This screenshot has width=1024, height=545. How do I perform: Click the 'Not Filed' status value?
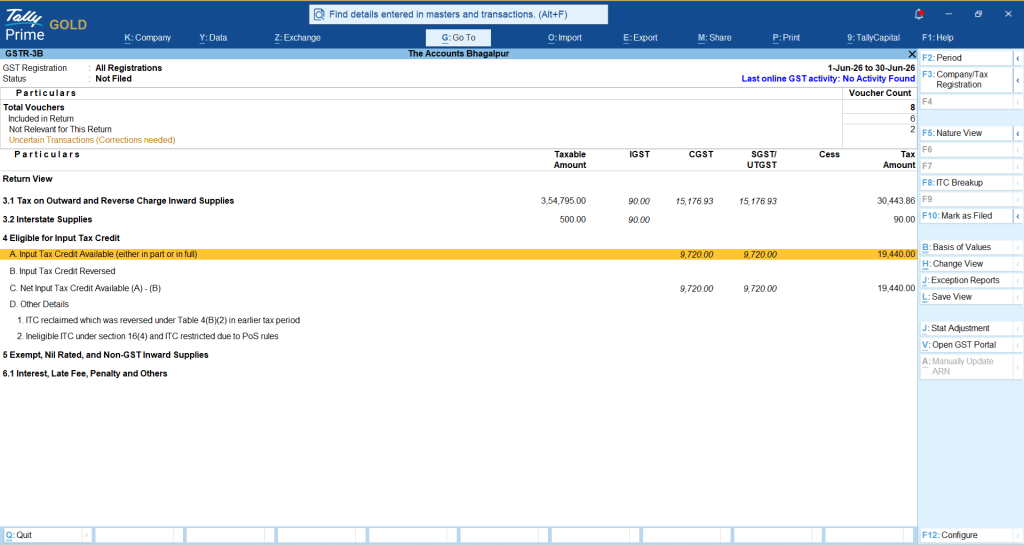(x=114, y=78)
